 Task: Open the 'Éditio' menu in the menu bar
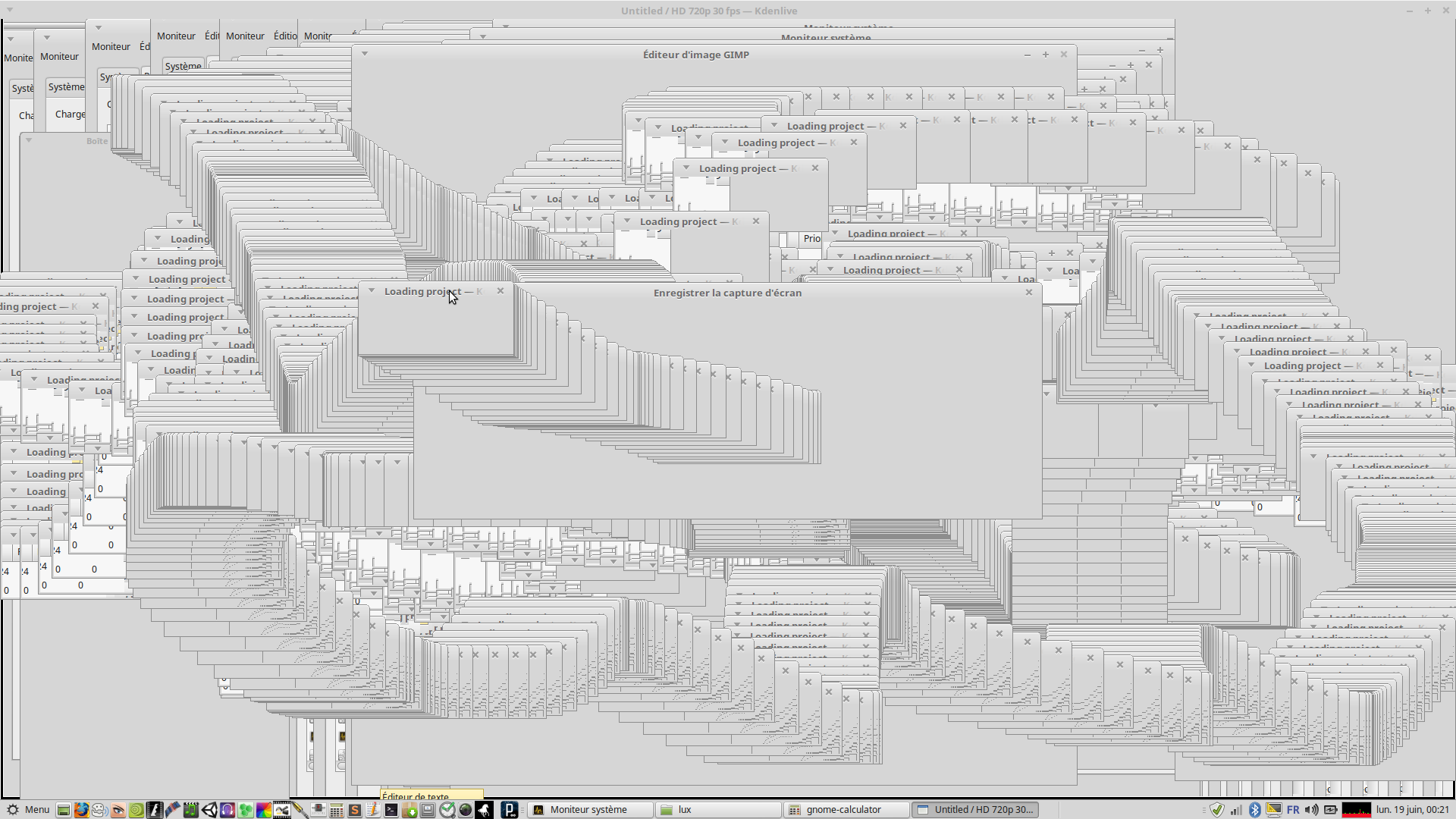(x=285, y=36)
